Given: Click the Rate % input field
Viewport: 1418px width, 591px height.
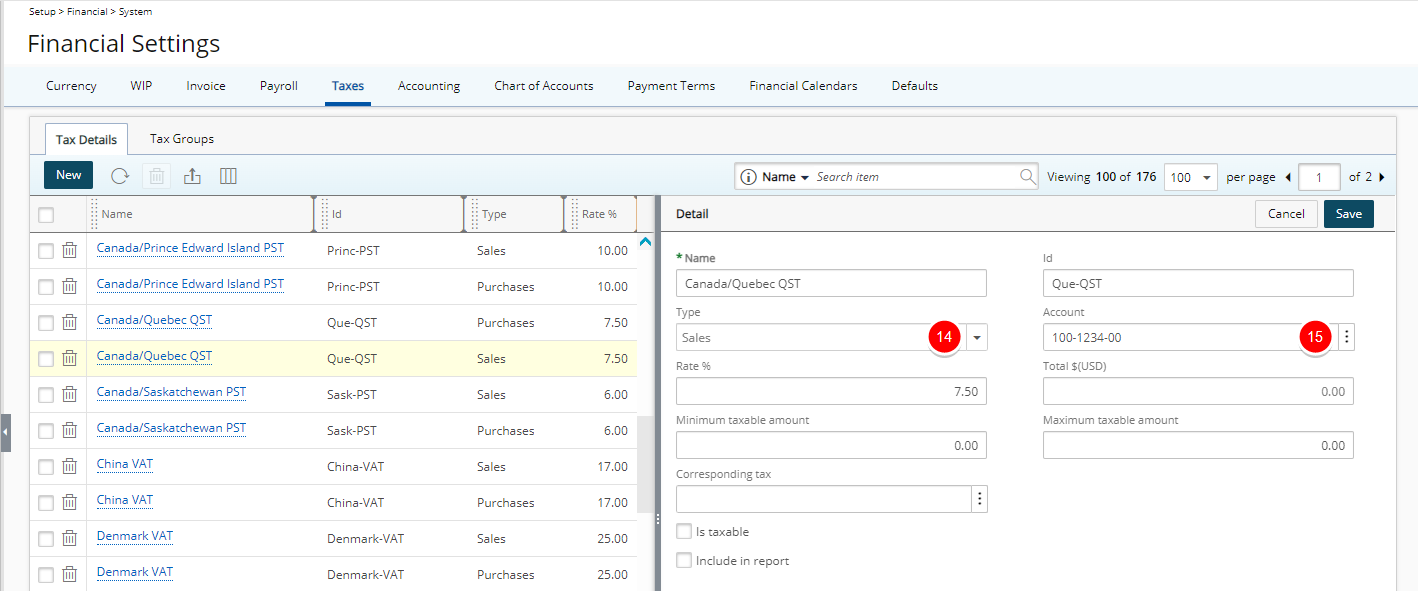Looking at the screenshot, I should 831,391.
